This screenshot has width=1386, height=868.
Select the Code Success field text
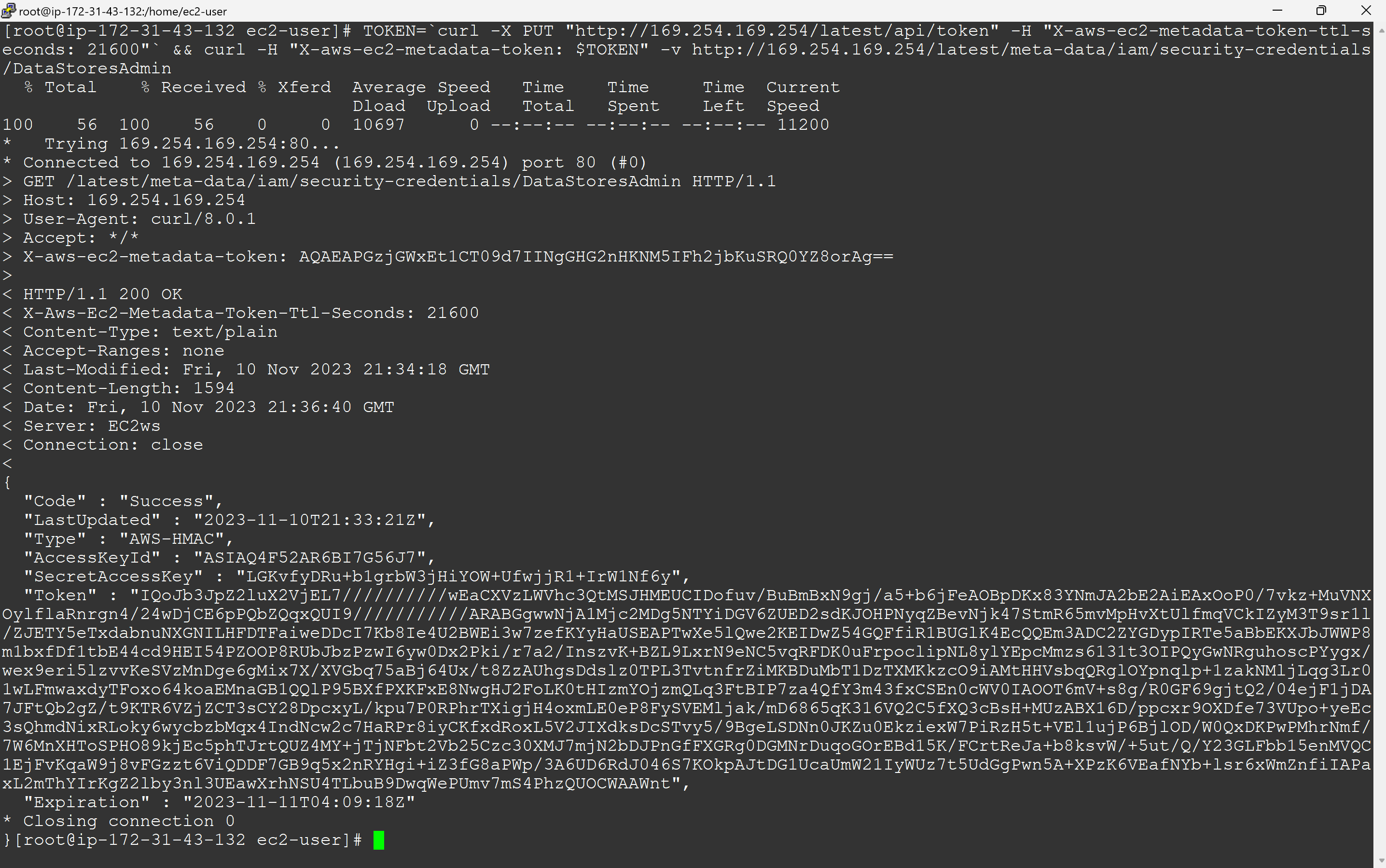point(120,500)
